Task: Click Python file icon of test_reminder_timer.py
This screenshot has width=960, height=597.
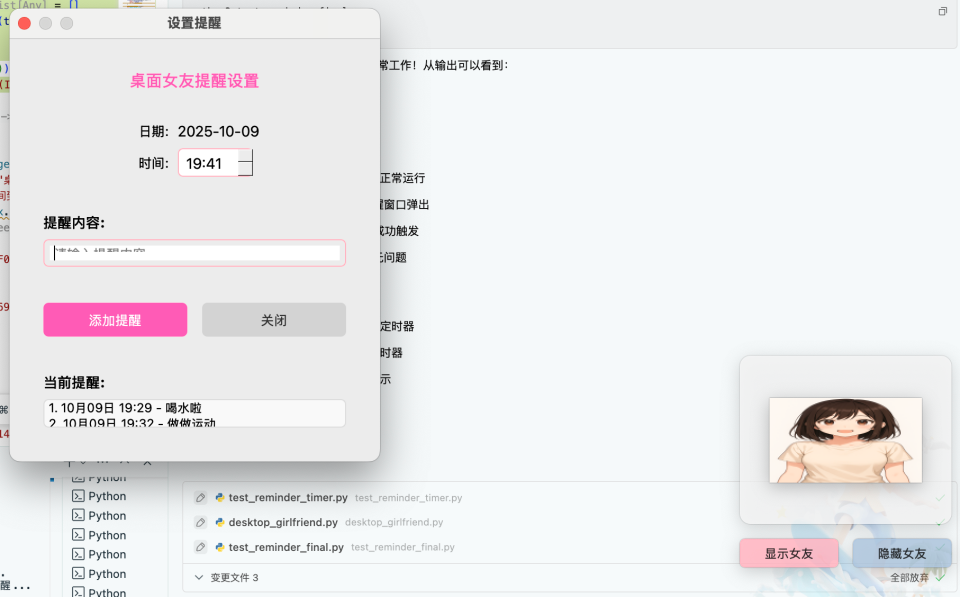Action: pos(220,498)
